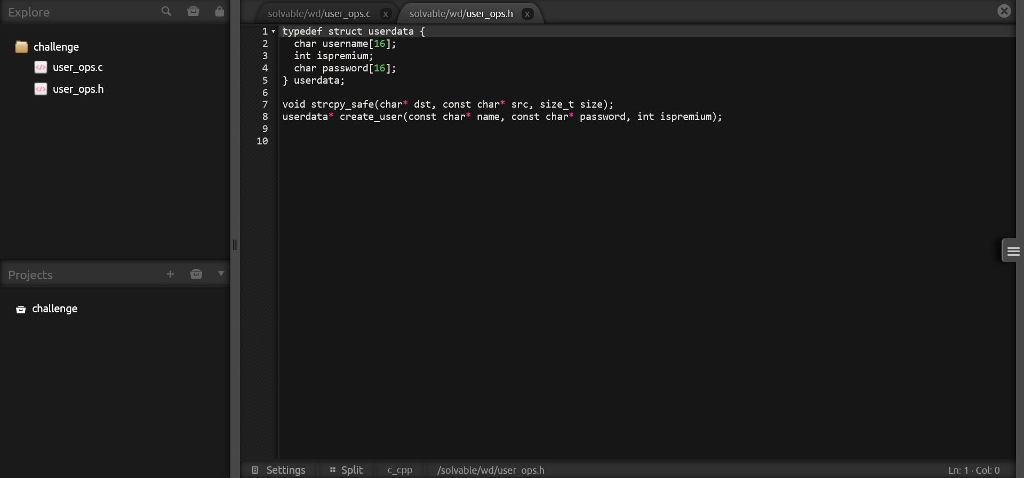
Task: Select the challenge folder in Explore
Action: 56,47
